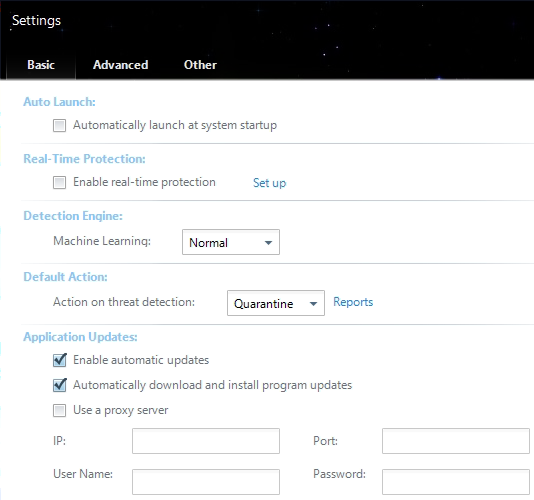Screen dimensions: 534x500
Task: Uncheck Enable automatic updates
Action: (60, 360)
